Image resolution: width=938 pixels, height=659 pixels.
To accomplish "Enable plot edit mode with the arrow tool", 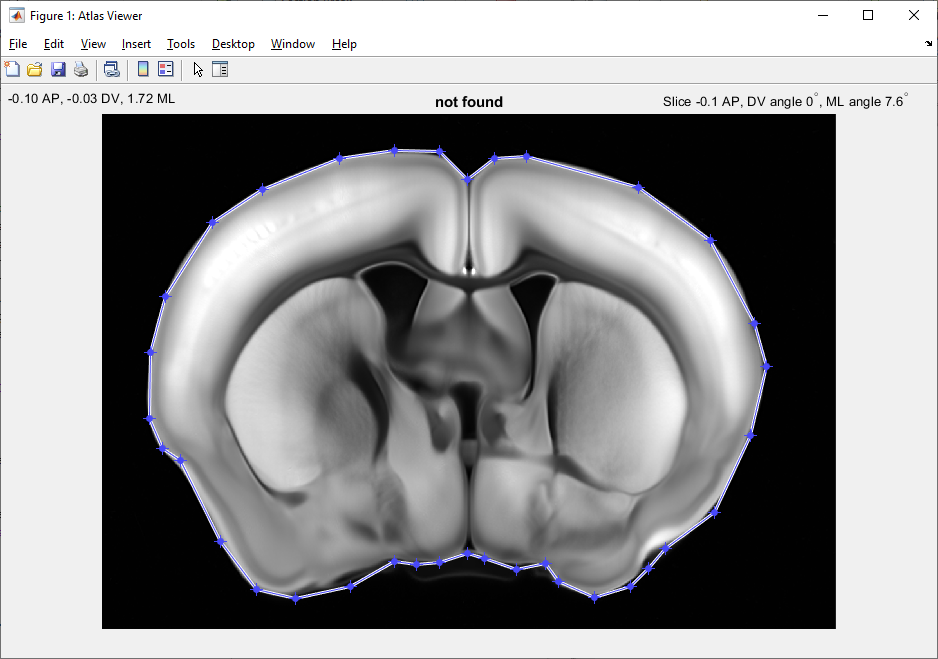I will tap(197, 69).
